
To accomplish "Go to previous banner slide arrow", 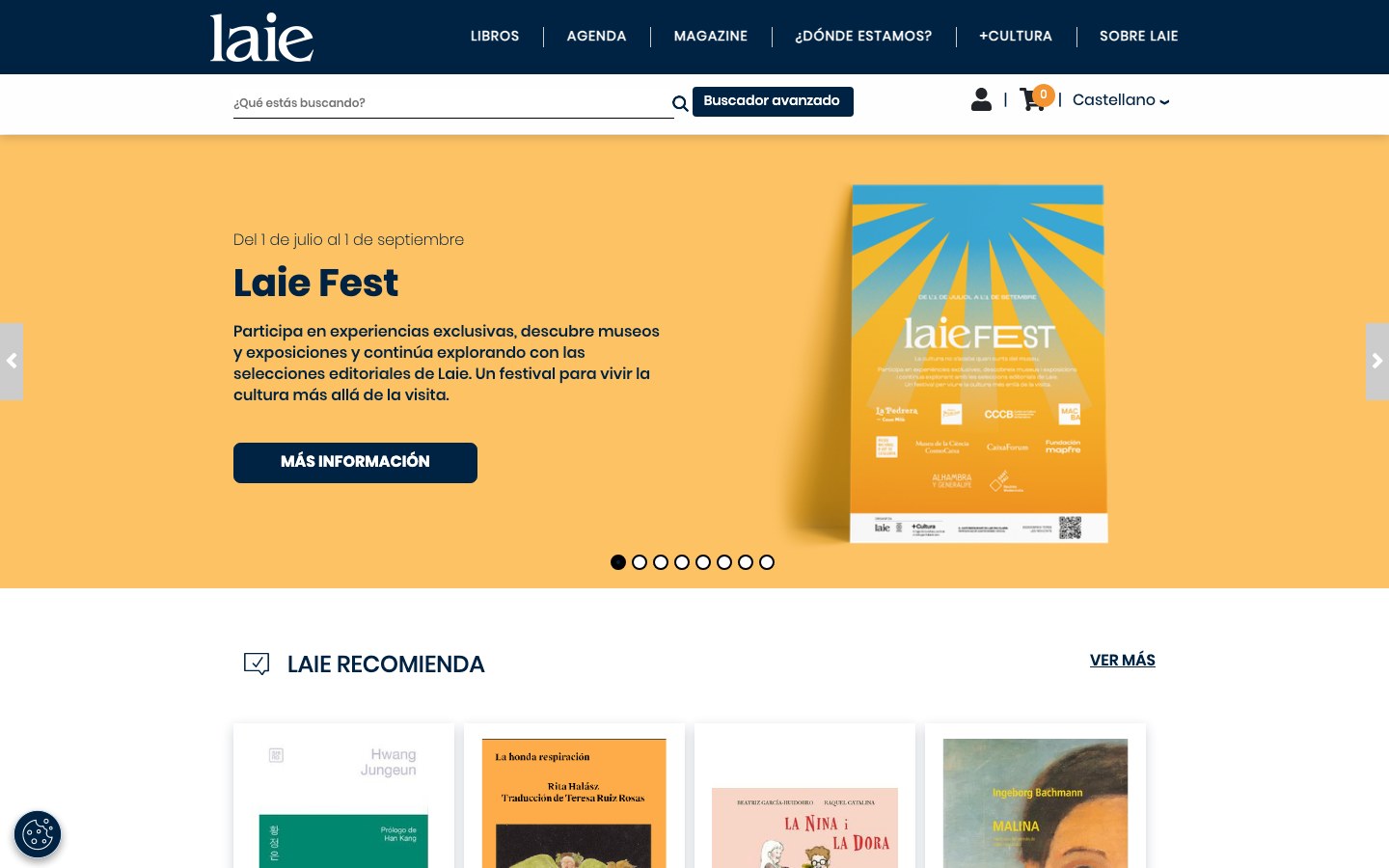I will [x=12, y=362].
